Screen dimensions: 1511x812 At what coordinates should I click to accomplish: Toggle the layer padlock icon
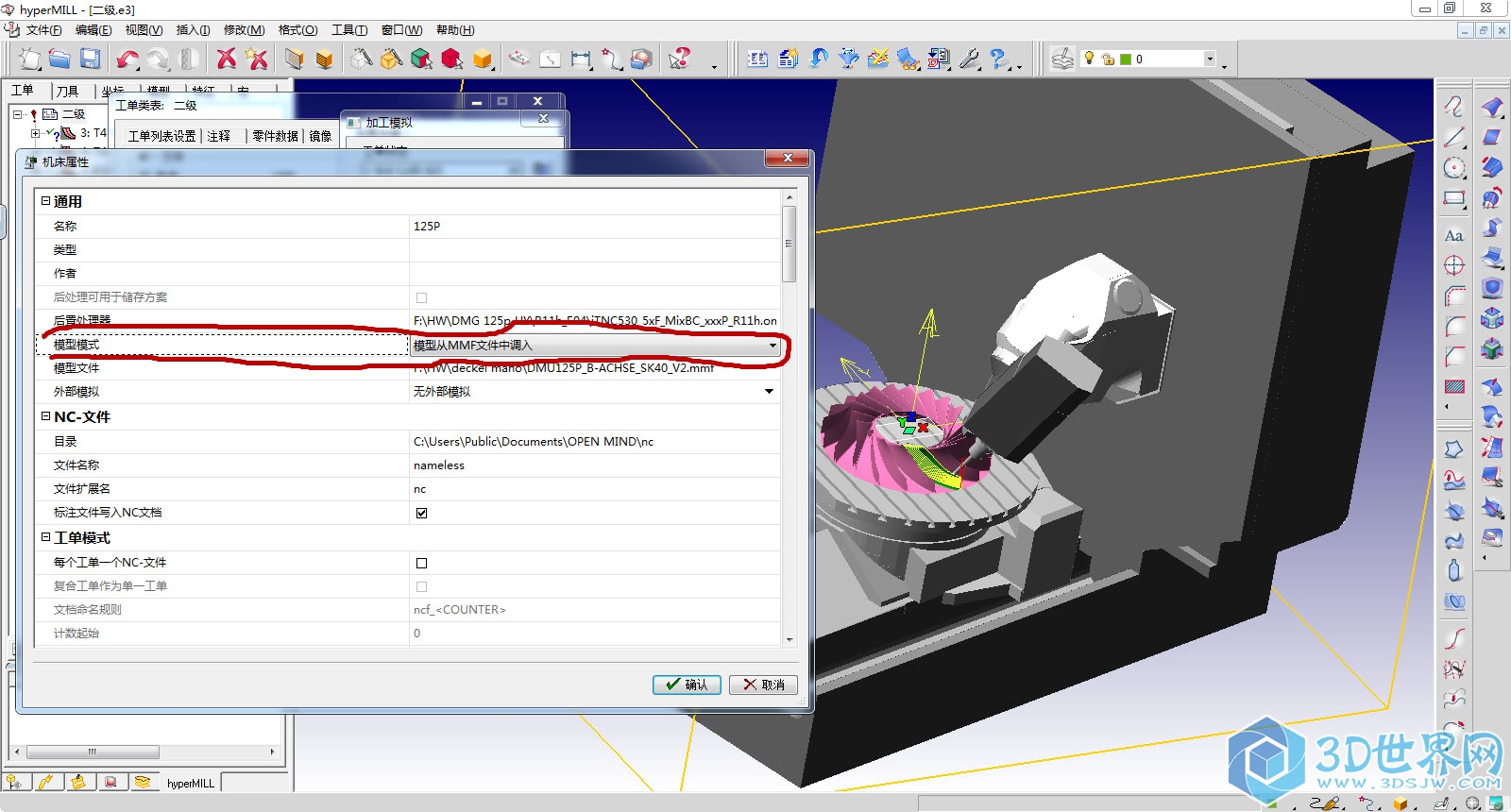click(x=1108, y=59)
